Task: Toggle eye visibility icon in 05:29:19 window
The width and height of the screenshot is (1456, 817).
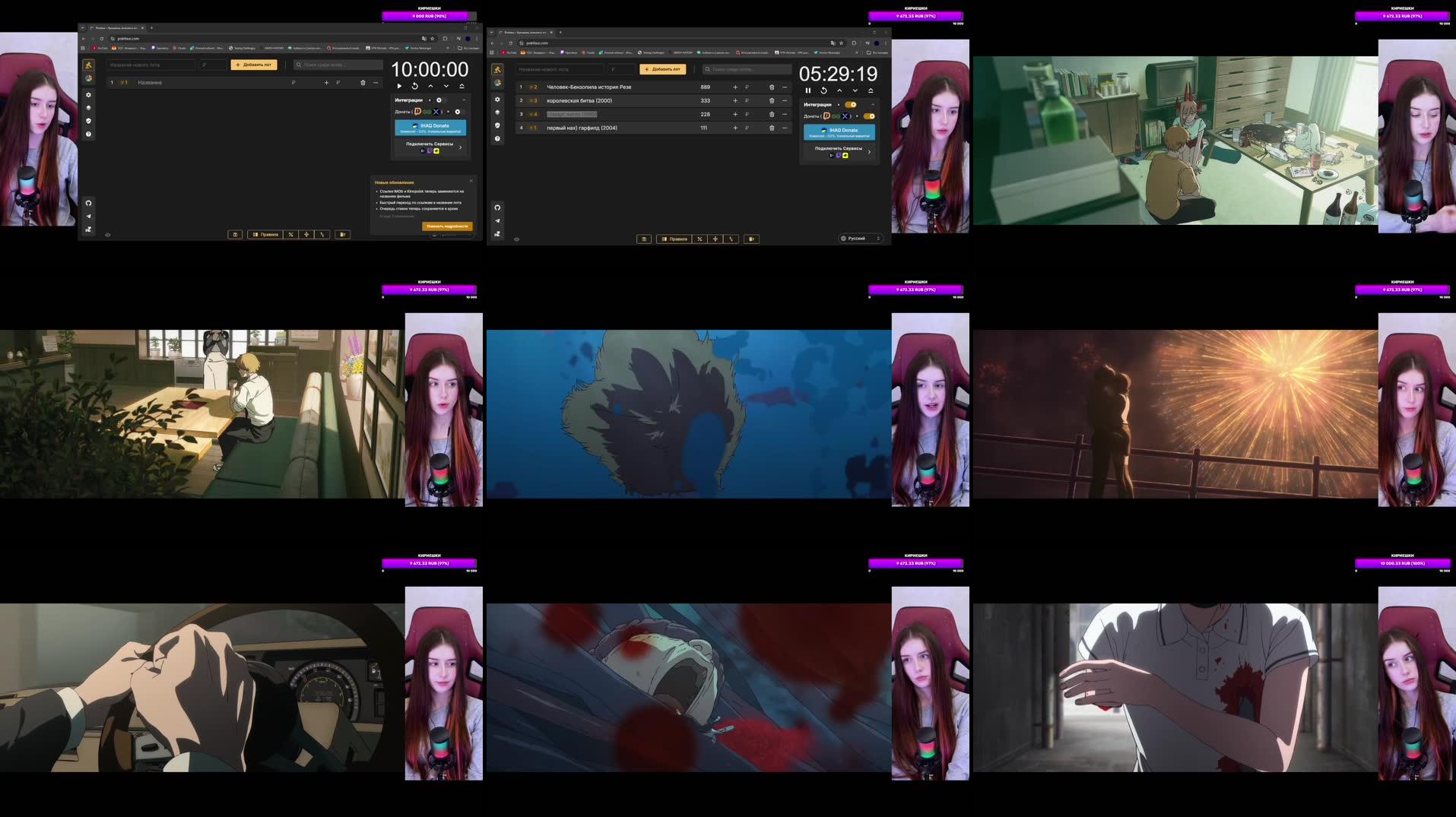Action: [x=516, y=239]
